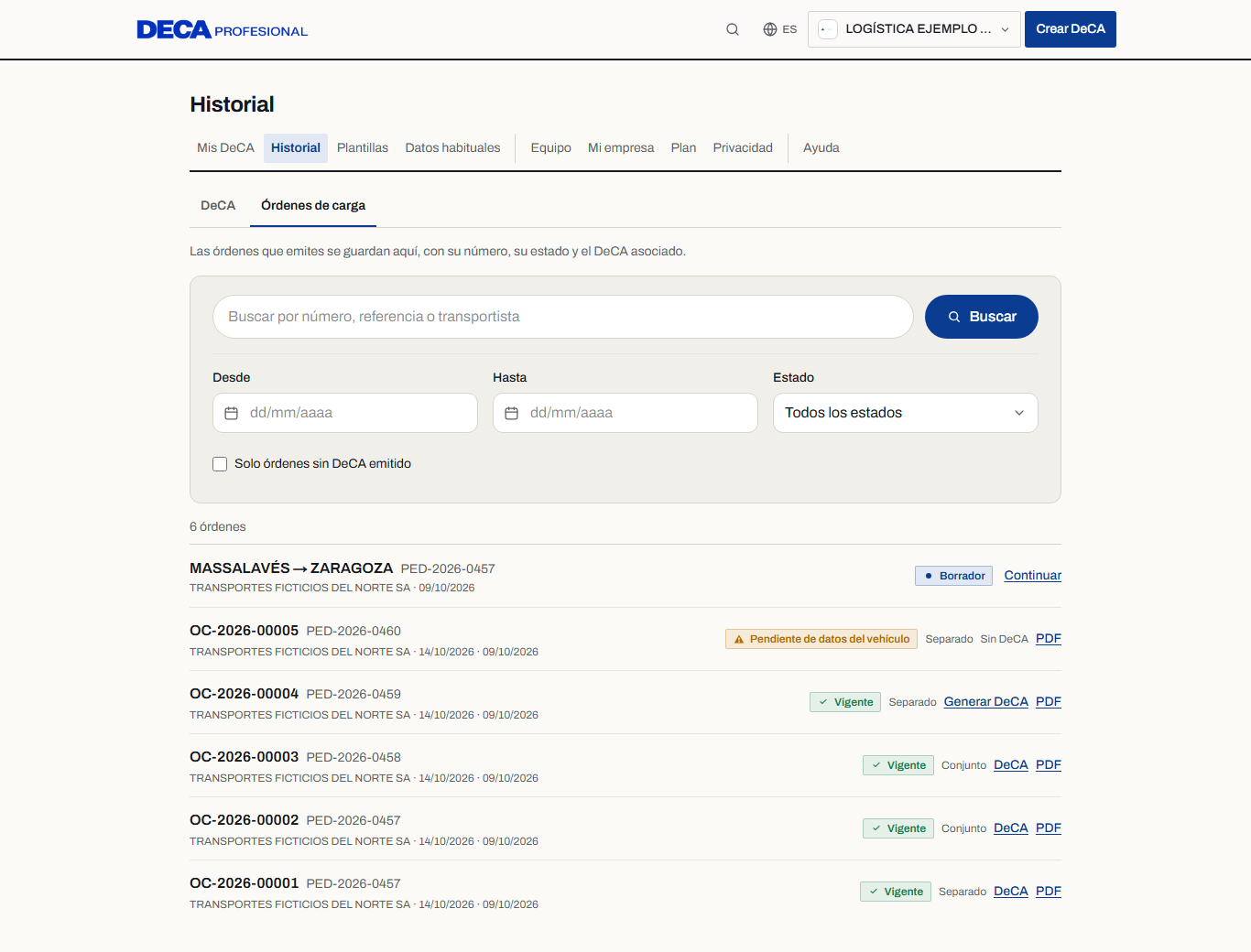
Task: Select the Historial tab
Action: coord(296,148)
